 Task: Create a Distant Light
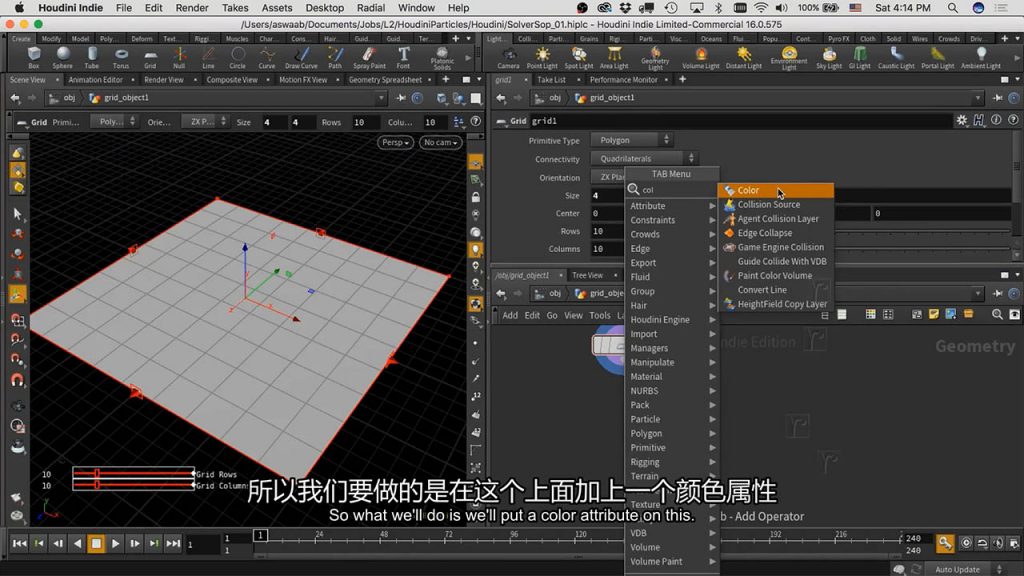743,57
